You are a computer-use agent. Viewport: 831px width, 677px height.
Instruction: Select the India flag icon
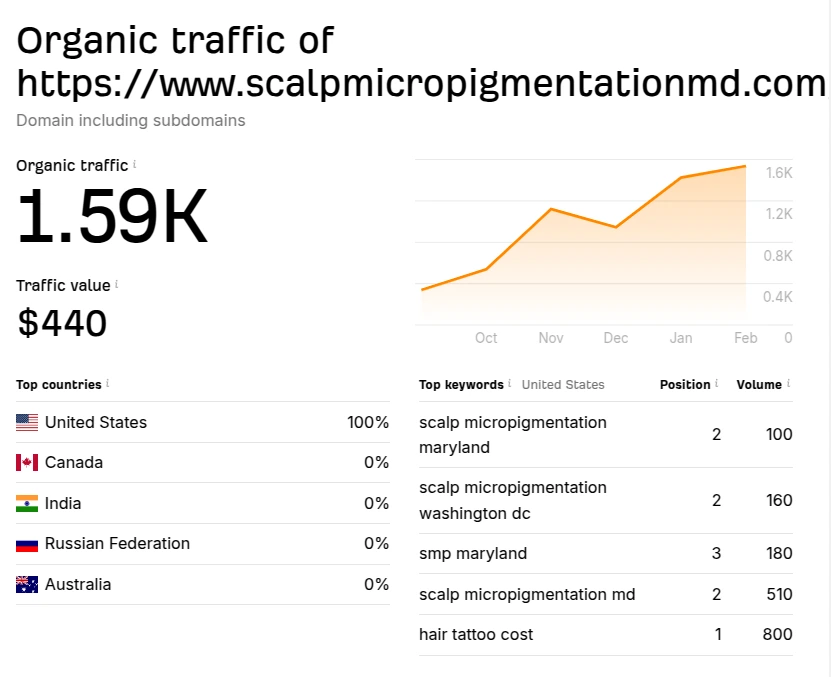(27, 503)
